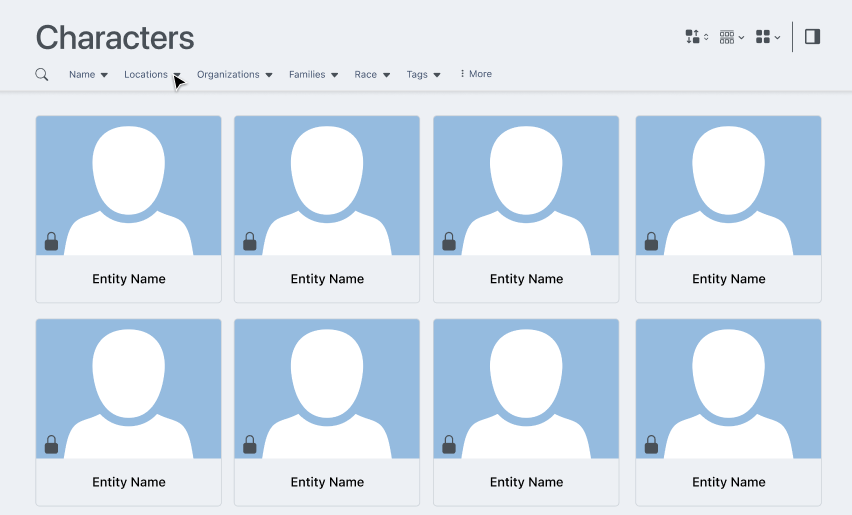The width and height of the screenshot is (852, 515).
Task: Open second bottom-row character portrait
Action: point(327,388)
